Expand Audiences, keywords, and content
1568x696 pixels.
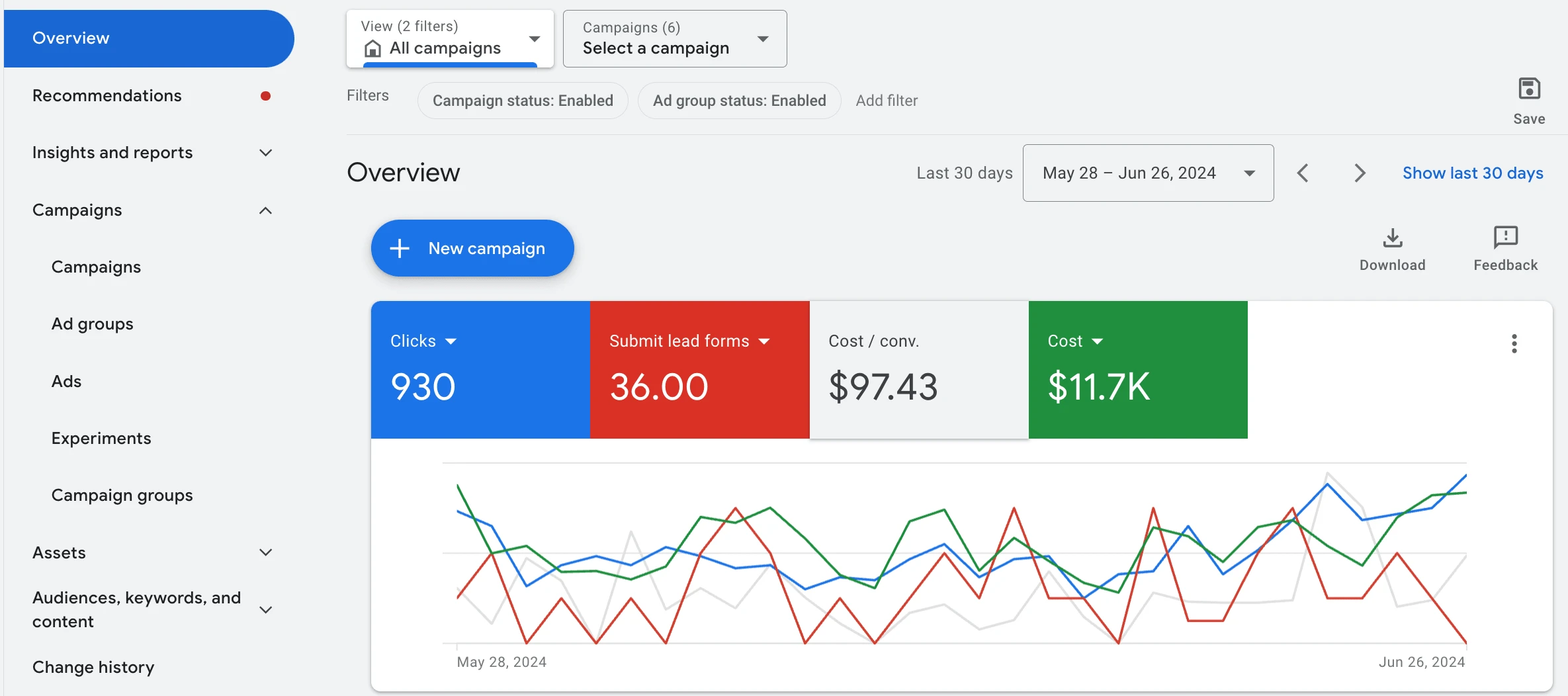point(265,609)
